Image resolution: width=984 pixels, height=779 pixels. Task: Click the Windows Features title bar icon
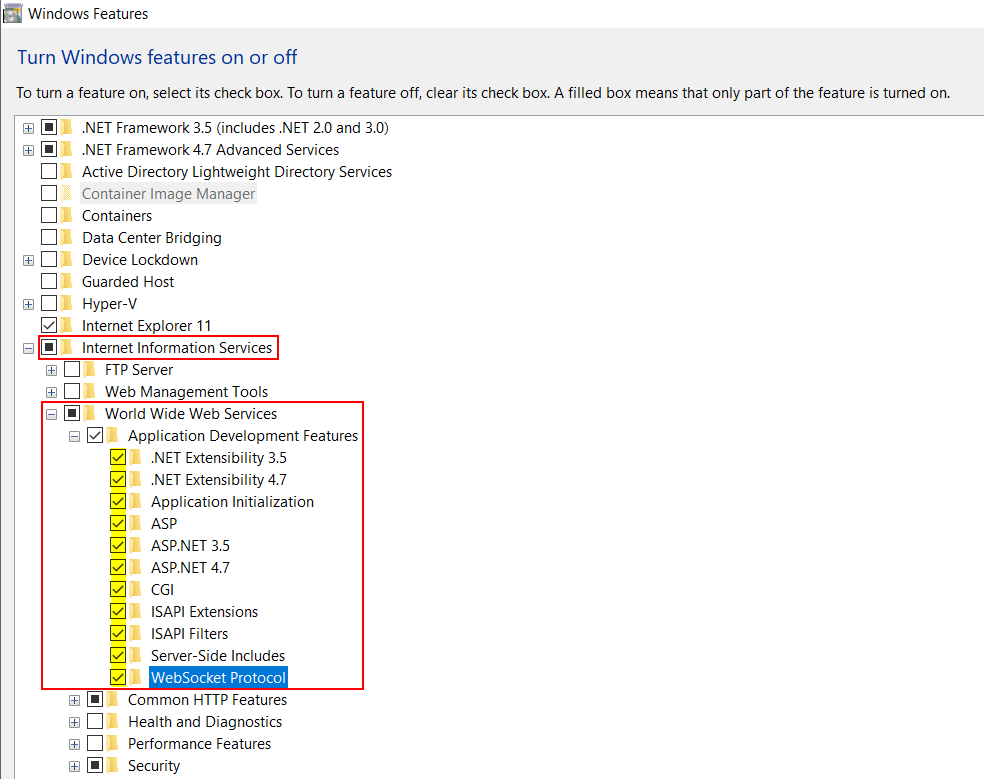point(12,13)
